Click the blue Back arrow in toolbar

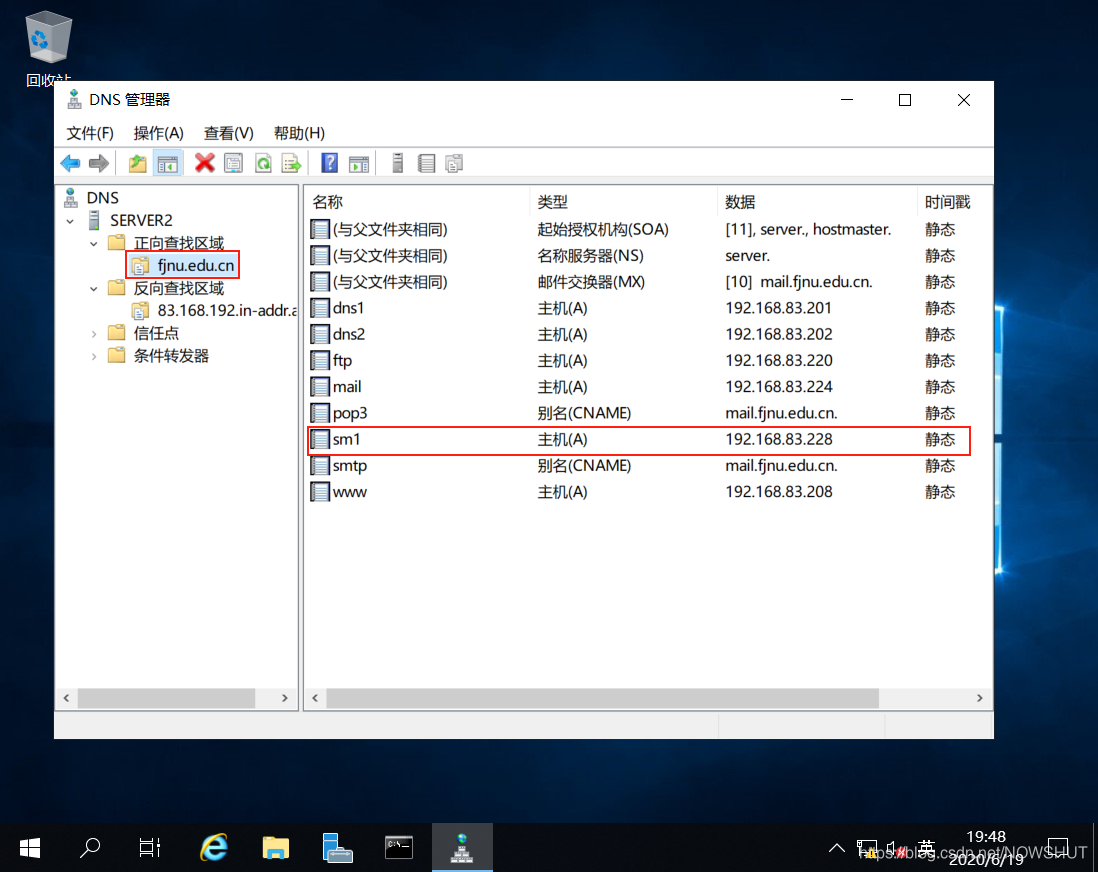(70, 163)
